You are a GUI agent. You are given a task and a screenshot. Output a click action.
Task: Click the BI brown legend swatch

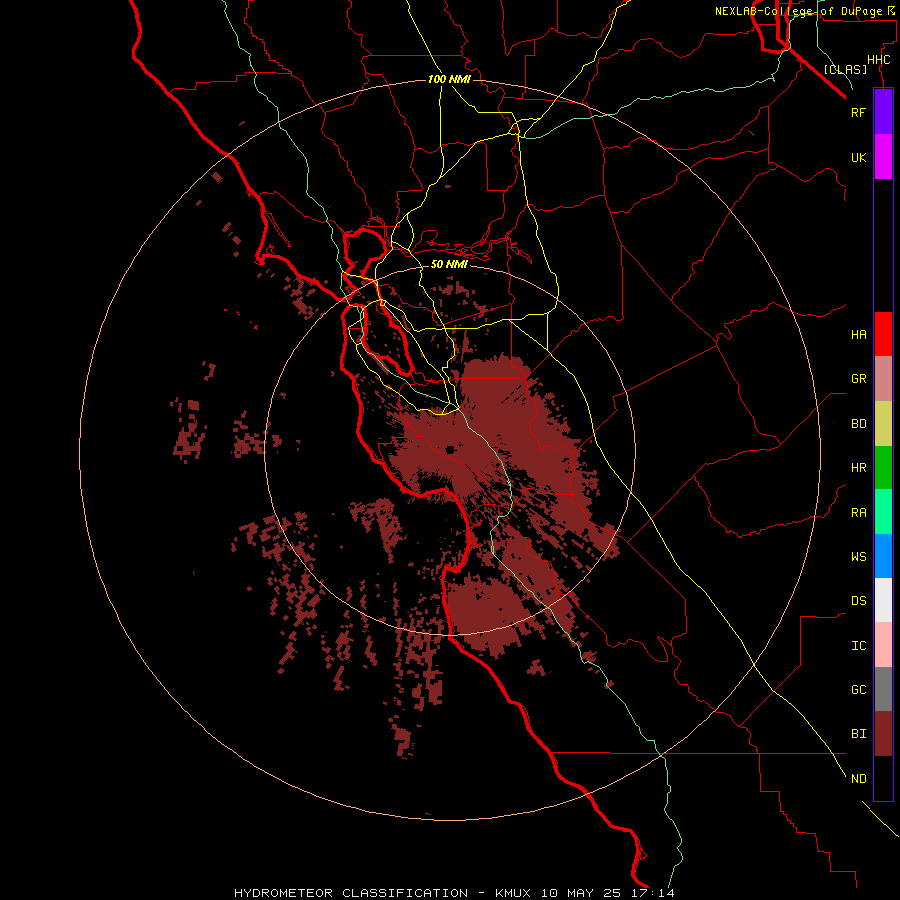pyautogui.click(x=883, y=734)
